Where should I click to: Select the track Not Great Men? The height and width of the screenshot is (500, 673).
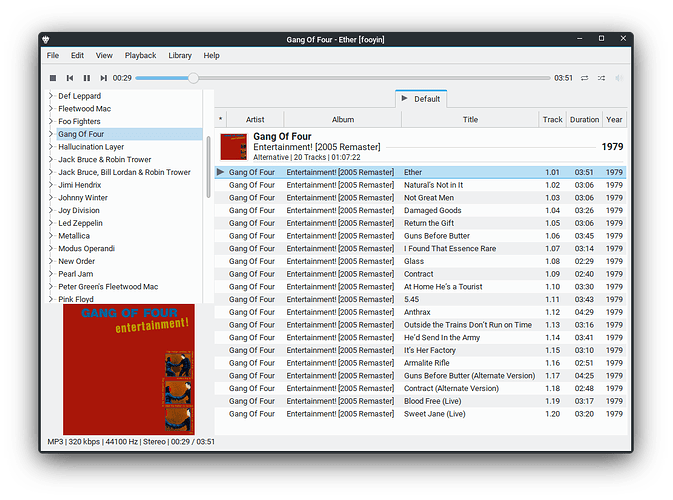421,197
